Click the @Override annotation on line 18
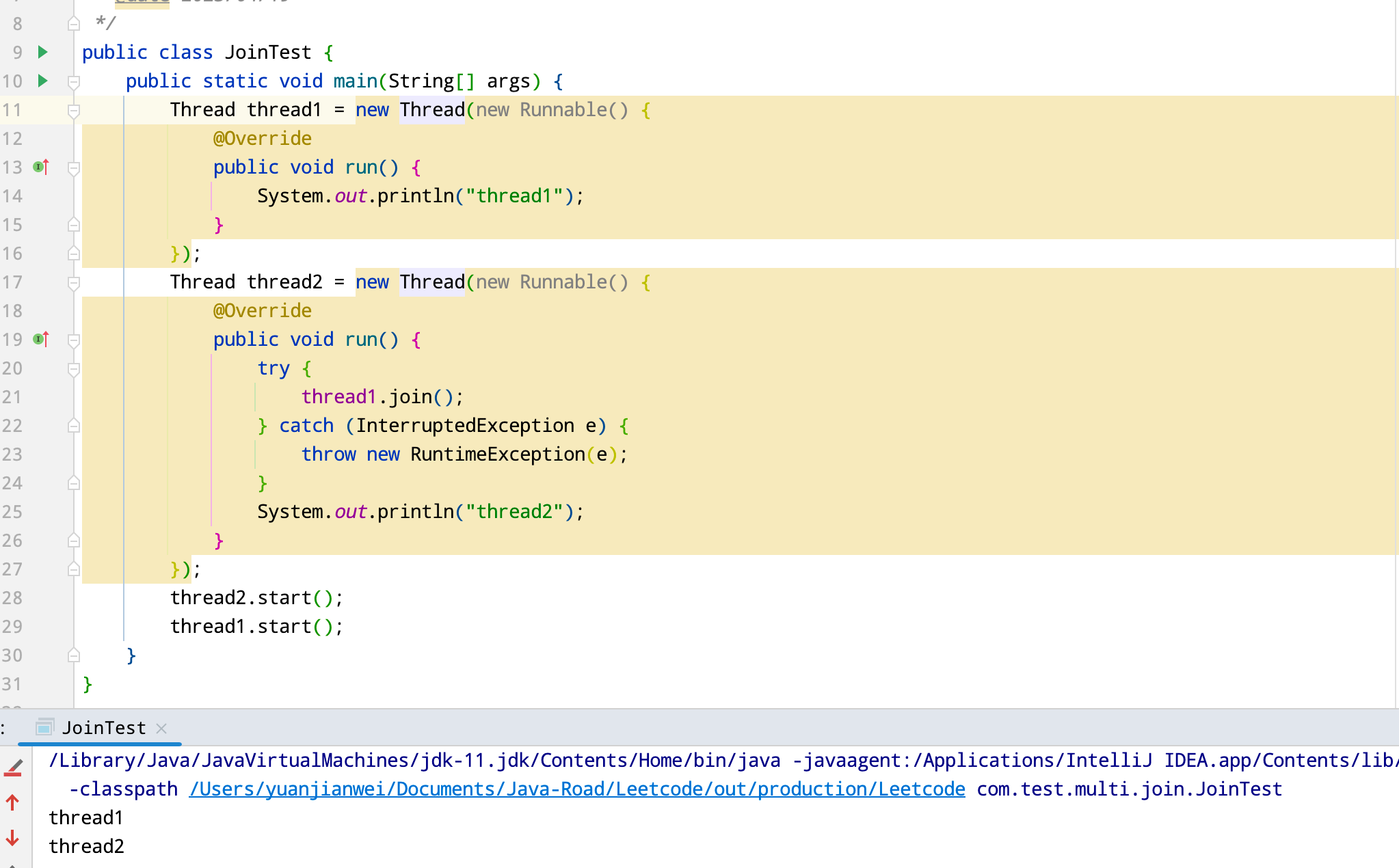The image size is (1399, 868). (263, 310)
